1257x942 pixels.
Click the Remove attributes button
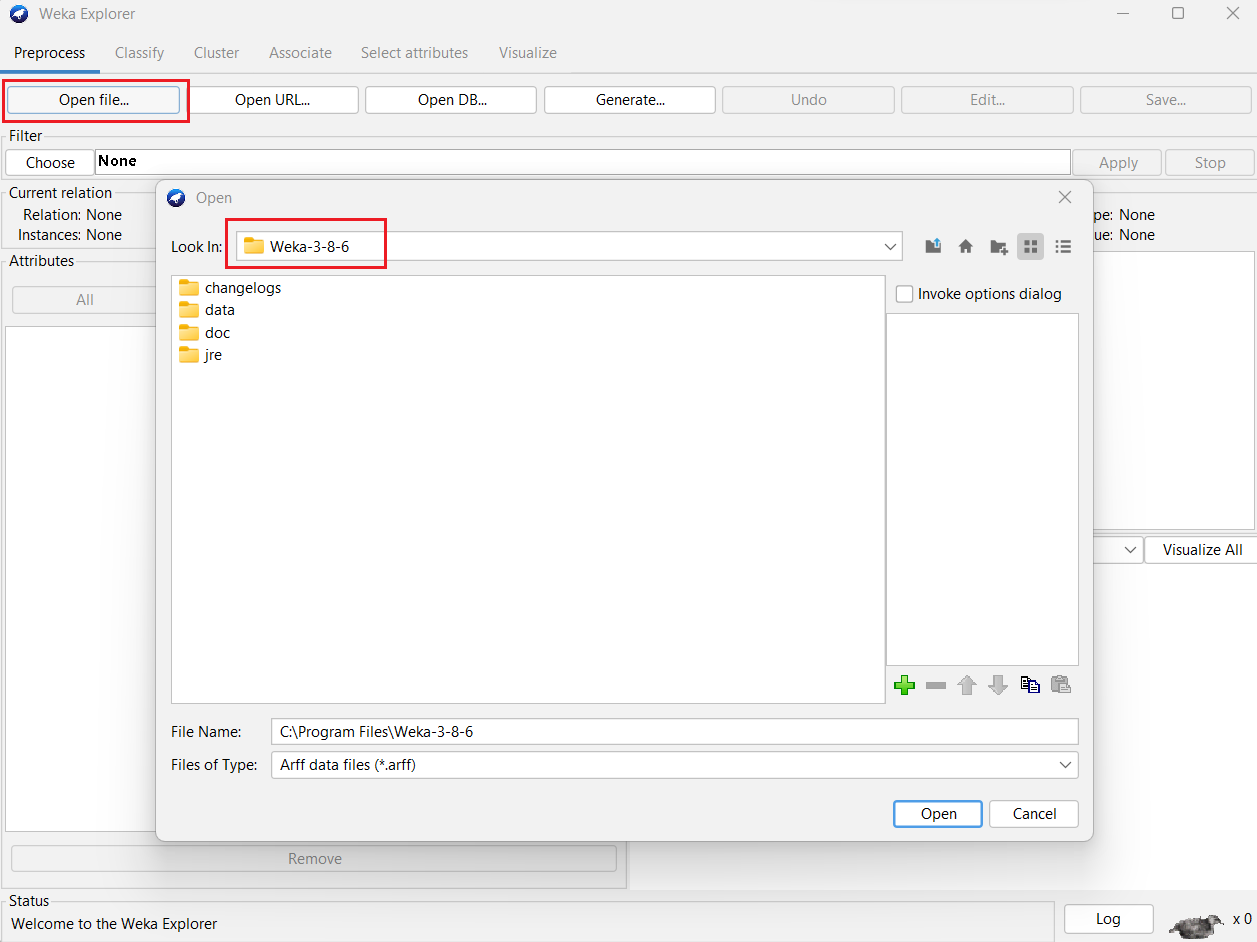pos(314,859)
